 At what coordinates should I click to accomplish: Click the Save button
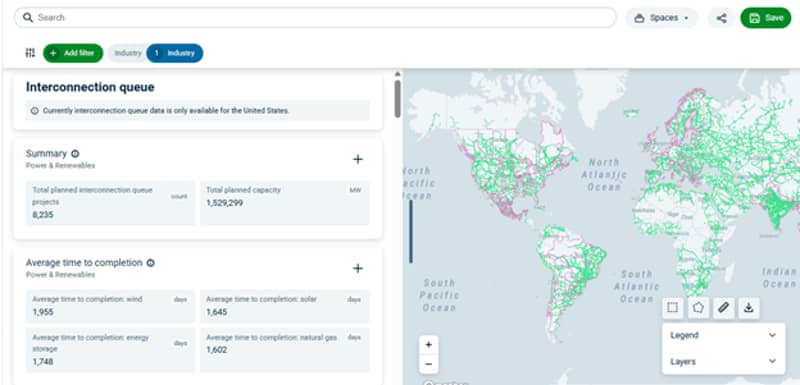point(766,18)
